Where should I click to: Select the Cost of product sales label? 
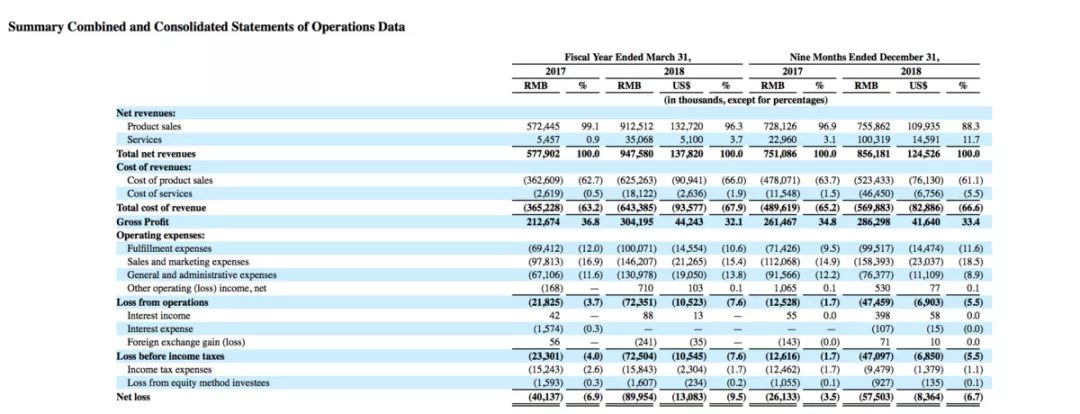click(169, 180)
